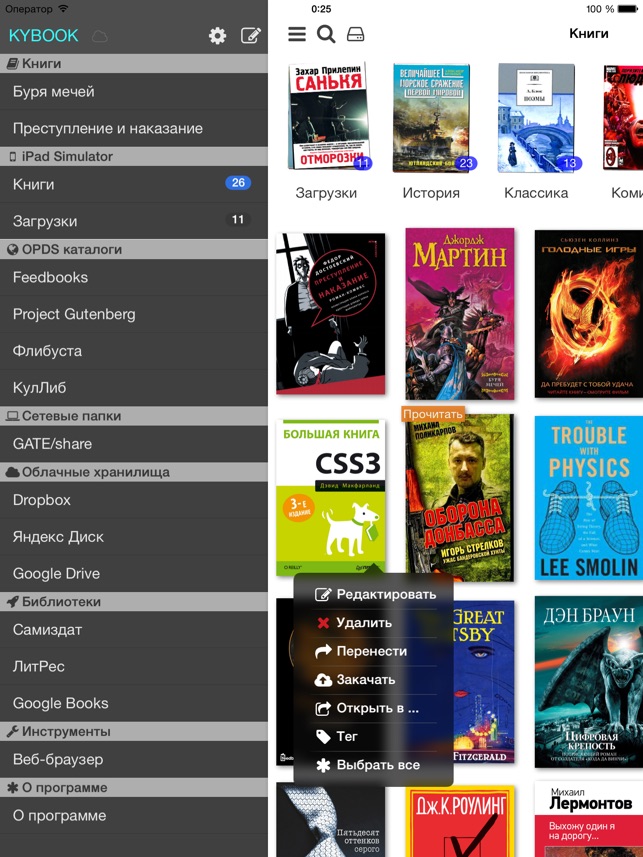Tap the storage drive icon in toolbar
The height and width of the screenshot is (857, 643).
point(355,34)
